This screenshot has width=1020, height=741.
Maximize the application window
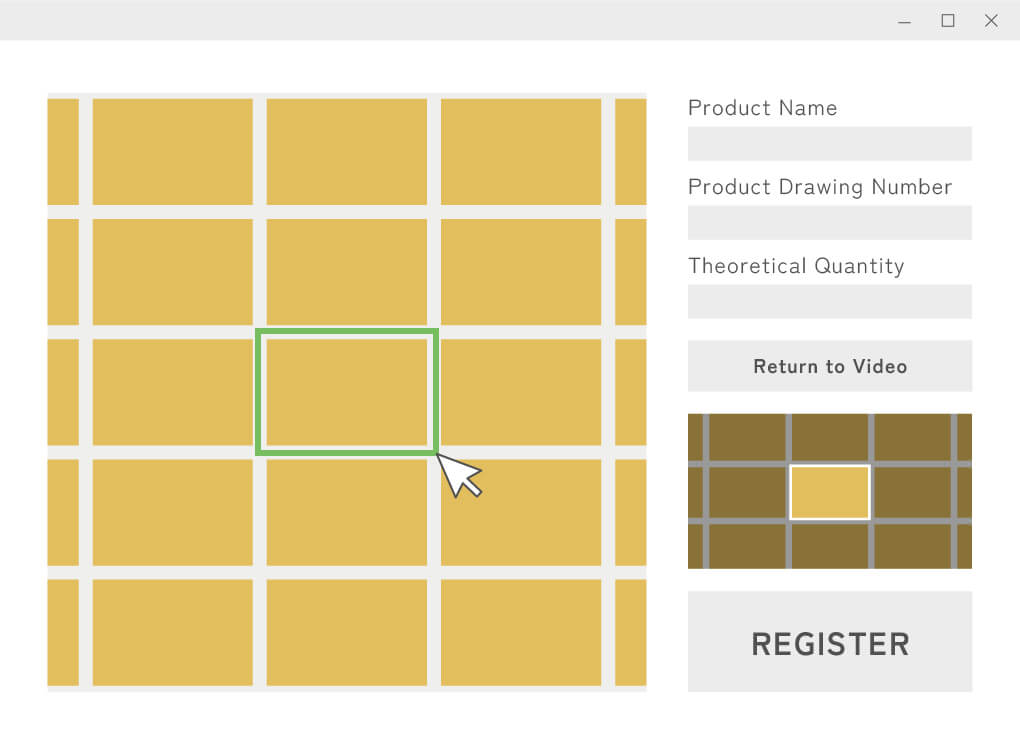pos(948,20)
